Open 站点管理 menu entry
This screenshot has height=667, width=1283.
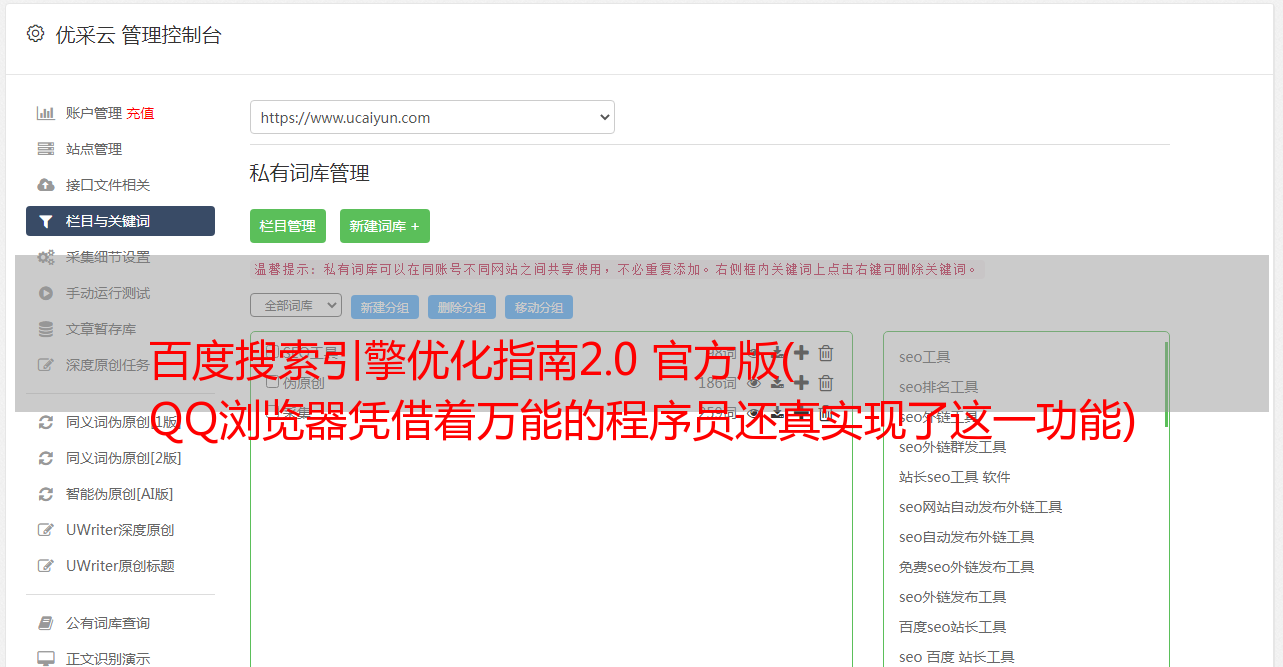(x=94, y=149)
